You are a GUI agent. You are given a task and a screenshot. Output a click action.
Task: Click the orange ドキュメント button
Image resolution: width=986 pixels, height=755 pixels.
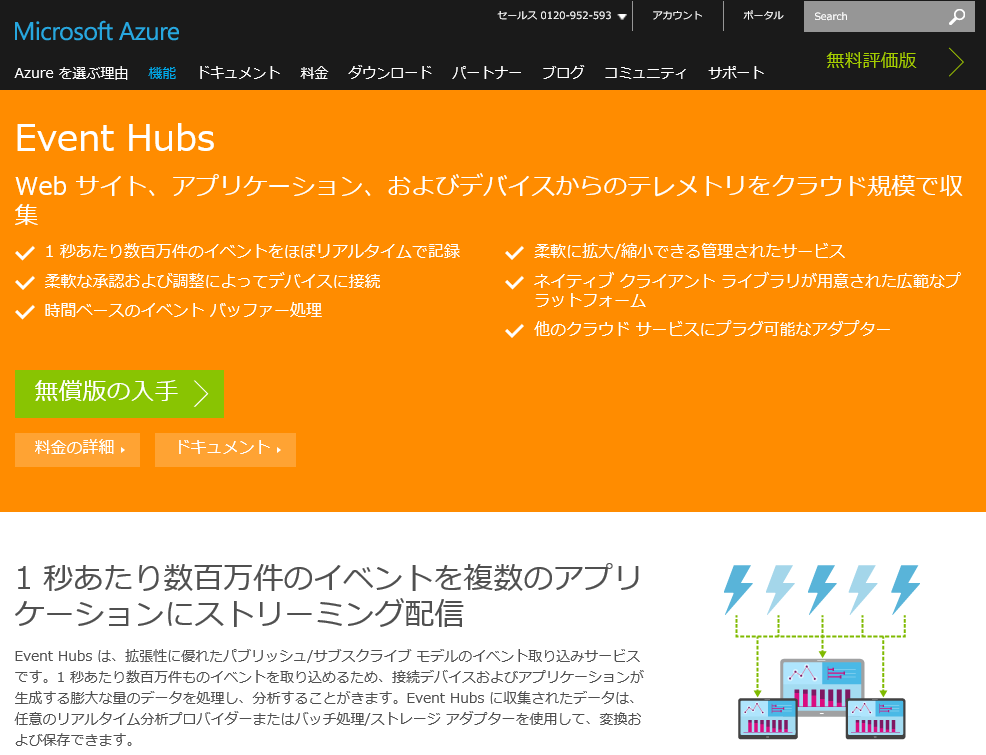click(x=225, y=449)
